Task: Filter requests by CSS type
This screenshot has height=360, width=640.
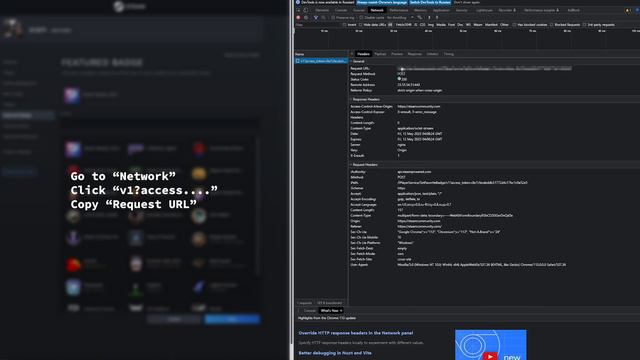Action: [422, 25]
